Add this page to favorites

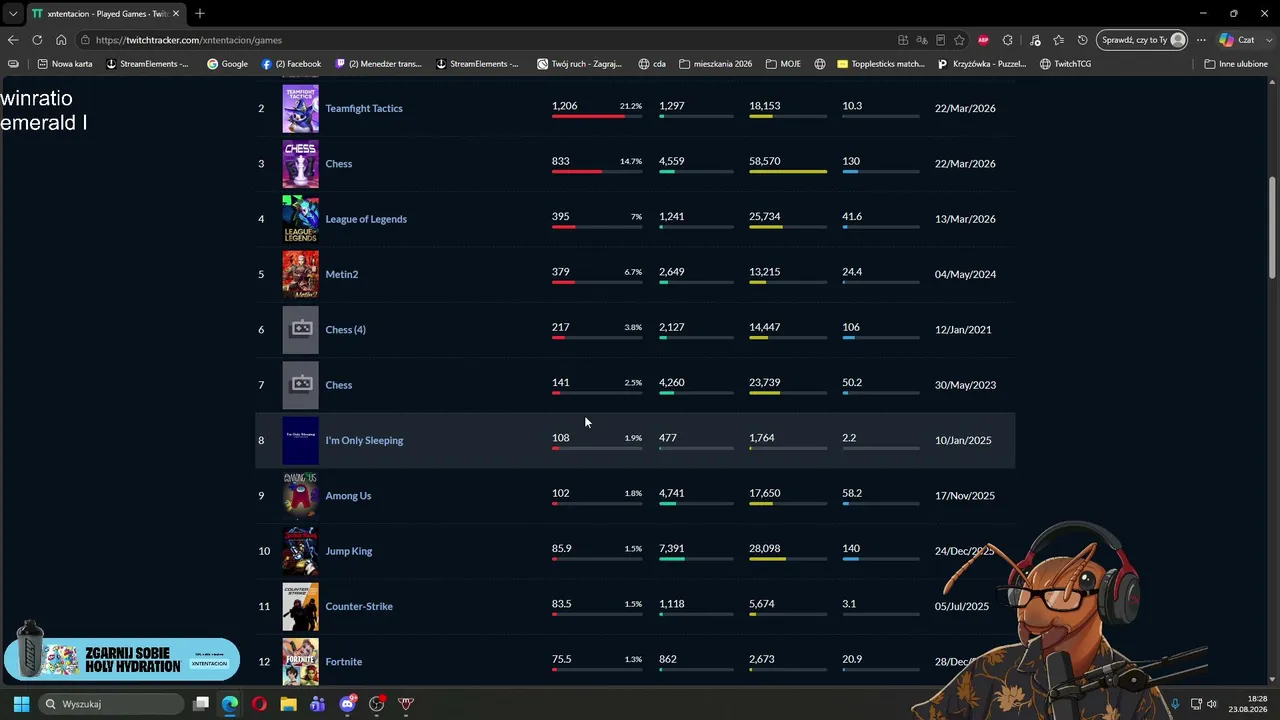click(960, 40)
